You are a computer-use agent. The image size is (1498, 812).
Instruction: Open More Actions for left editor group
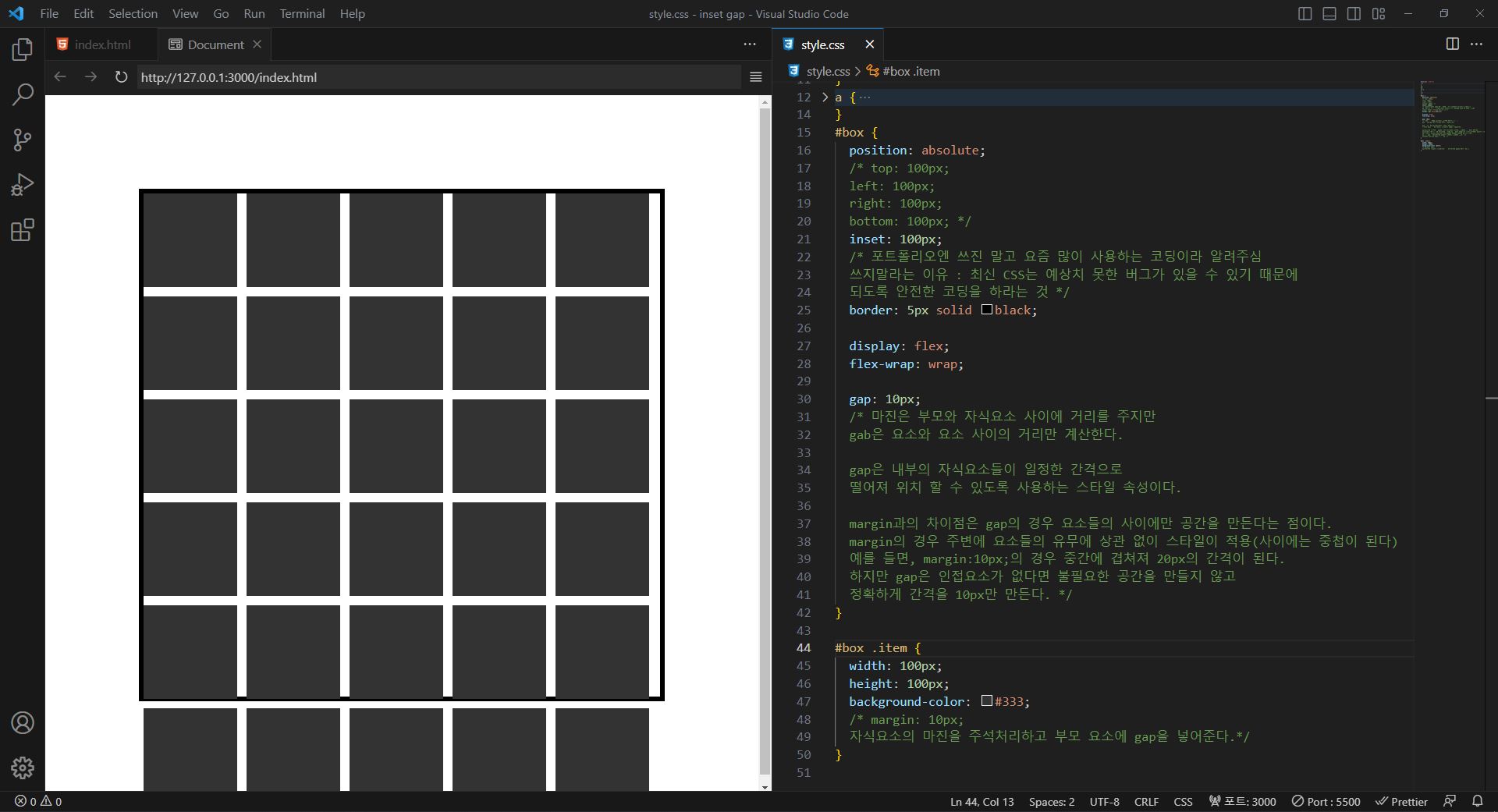pyautogui.click(x=750, y=44)
